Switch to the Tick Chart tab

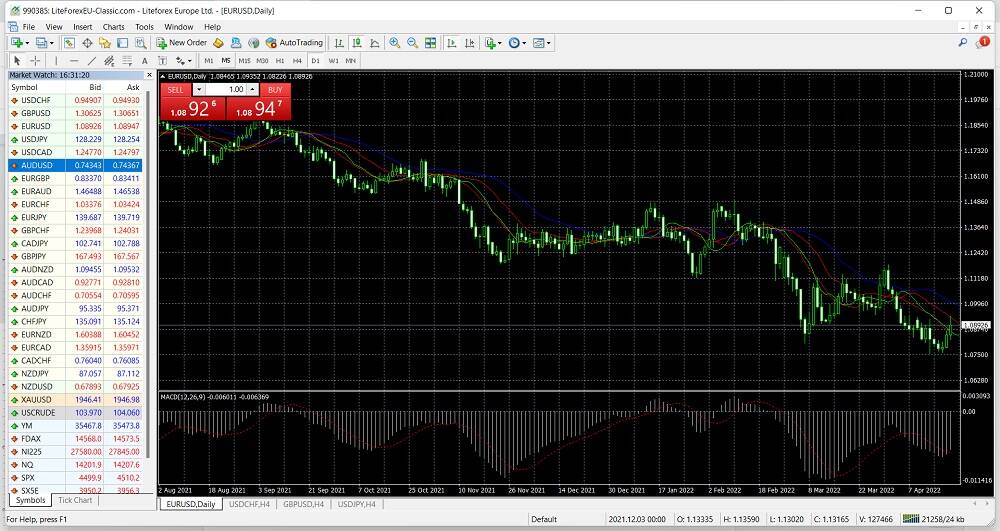pos(75,500)
